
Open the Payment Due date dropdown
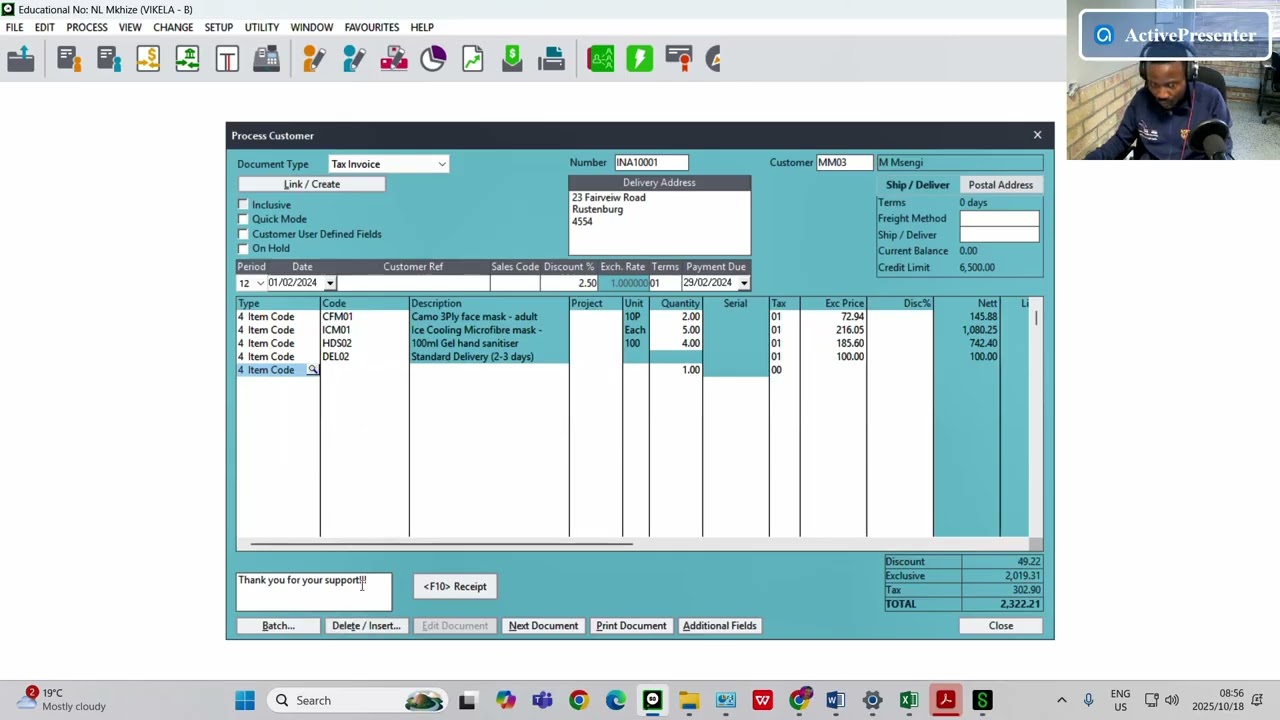click(743, 283)
